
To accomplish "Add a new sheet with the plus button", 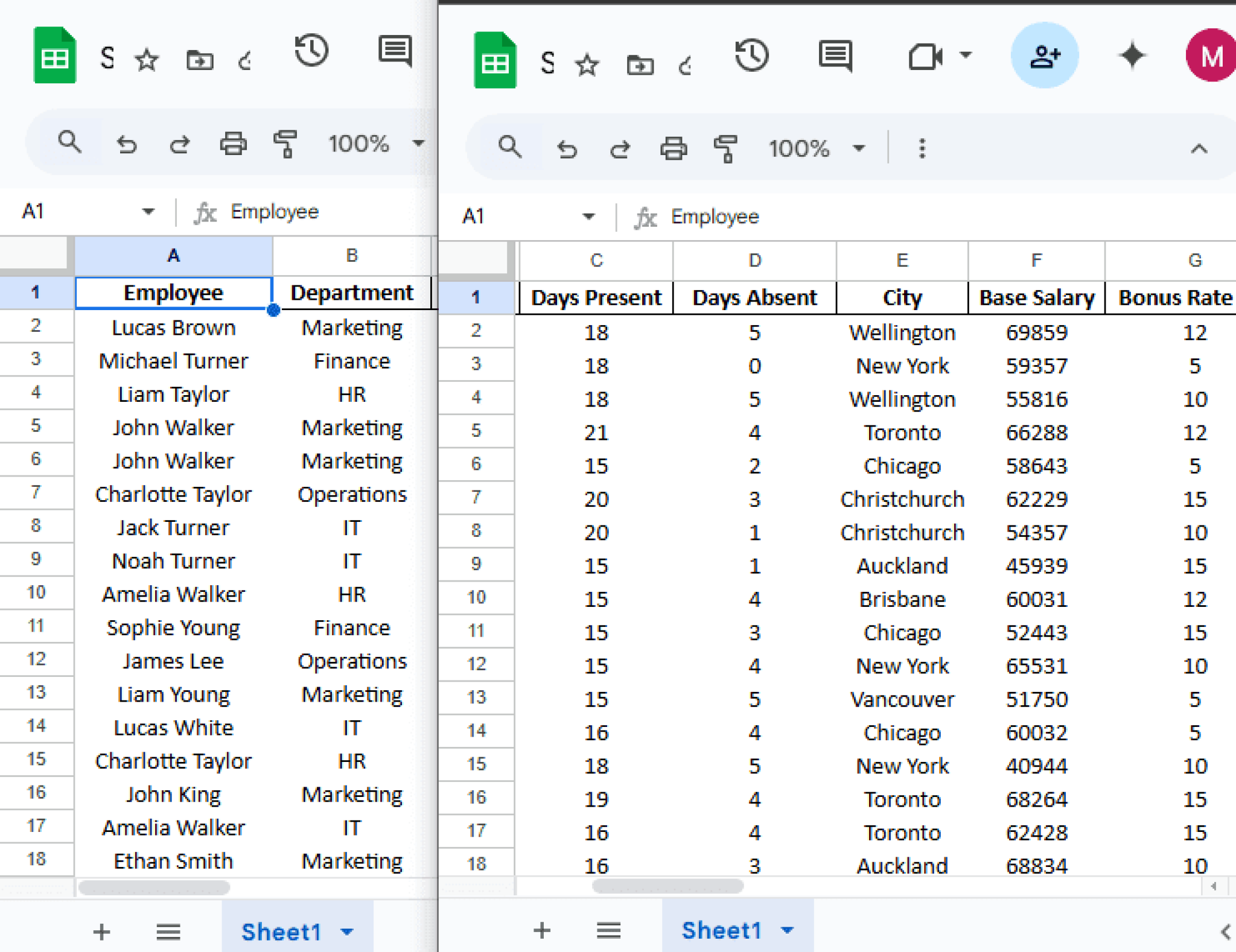I will click(541, 930).
